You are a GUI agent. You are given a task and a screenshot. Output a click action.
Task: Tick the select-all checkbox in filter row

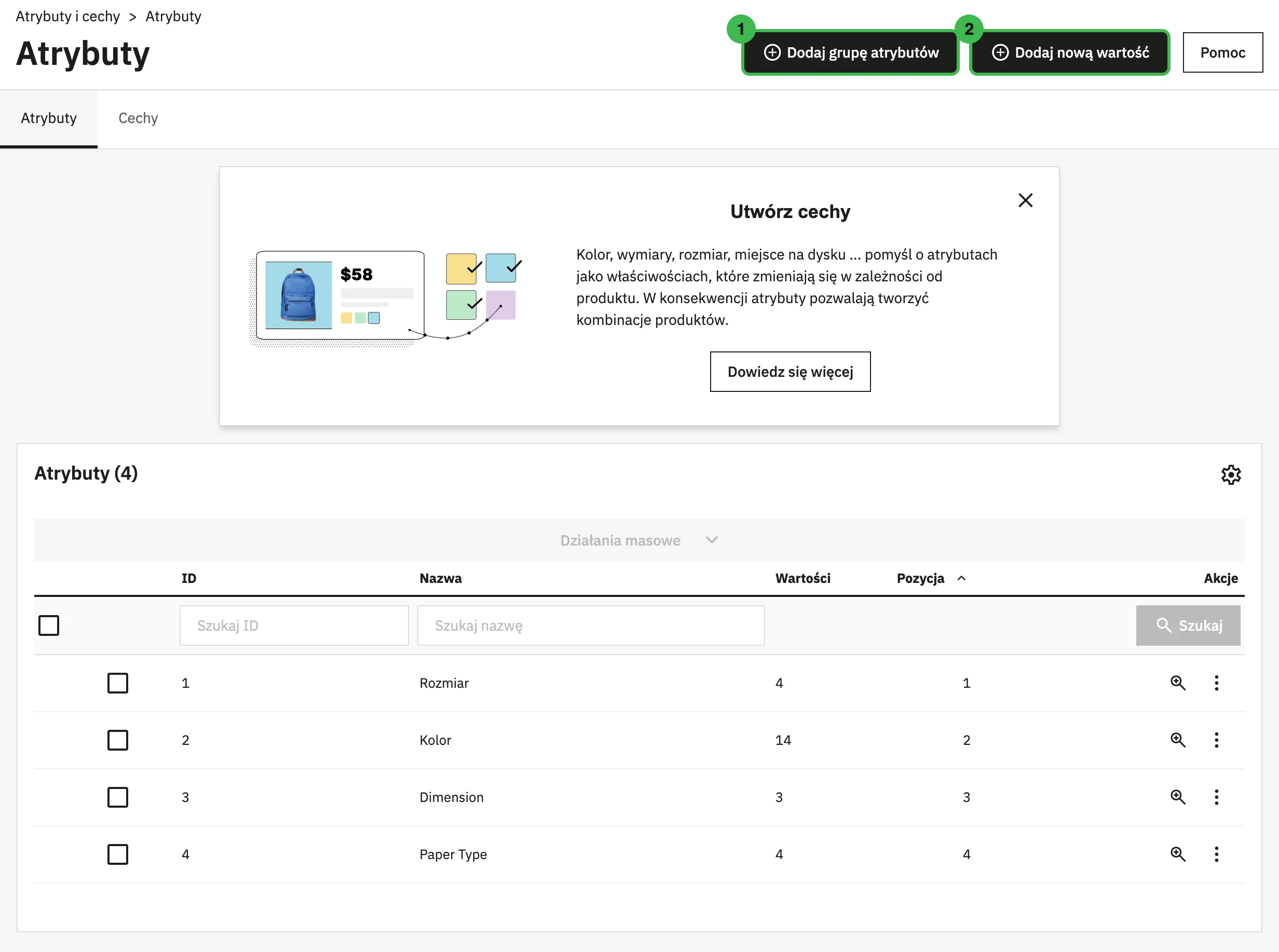pyautogui.click(x=48, y=625)
